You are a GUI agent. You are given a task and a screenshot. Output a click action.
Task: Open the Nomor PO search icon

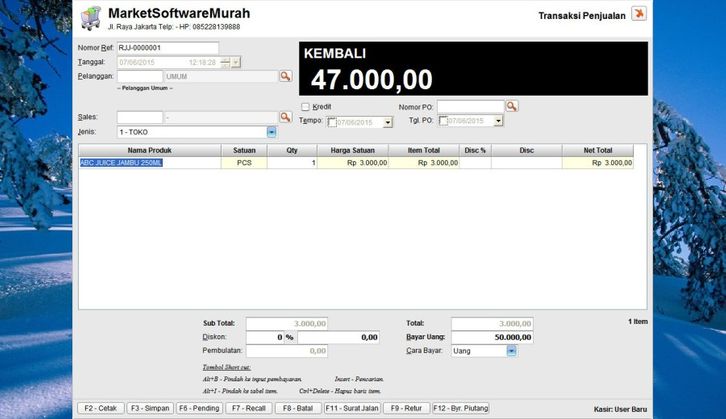point(511,106)
